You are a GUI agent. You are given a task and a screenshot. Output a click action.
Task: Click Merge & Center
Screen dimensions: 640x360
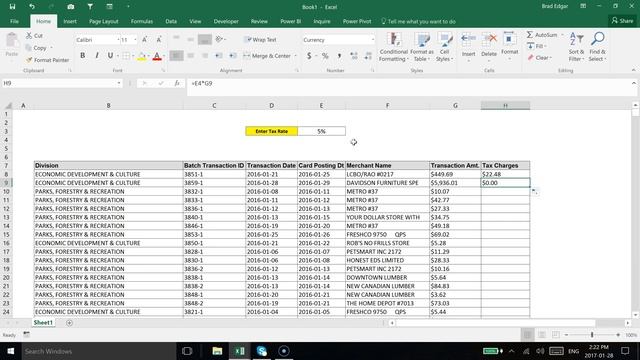[267, 56]
